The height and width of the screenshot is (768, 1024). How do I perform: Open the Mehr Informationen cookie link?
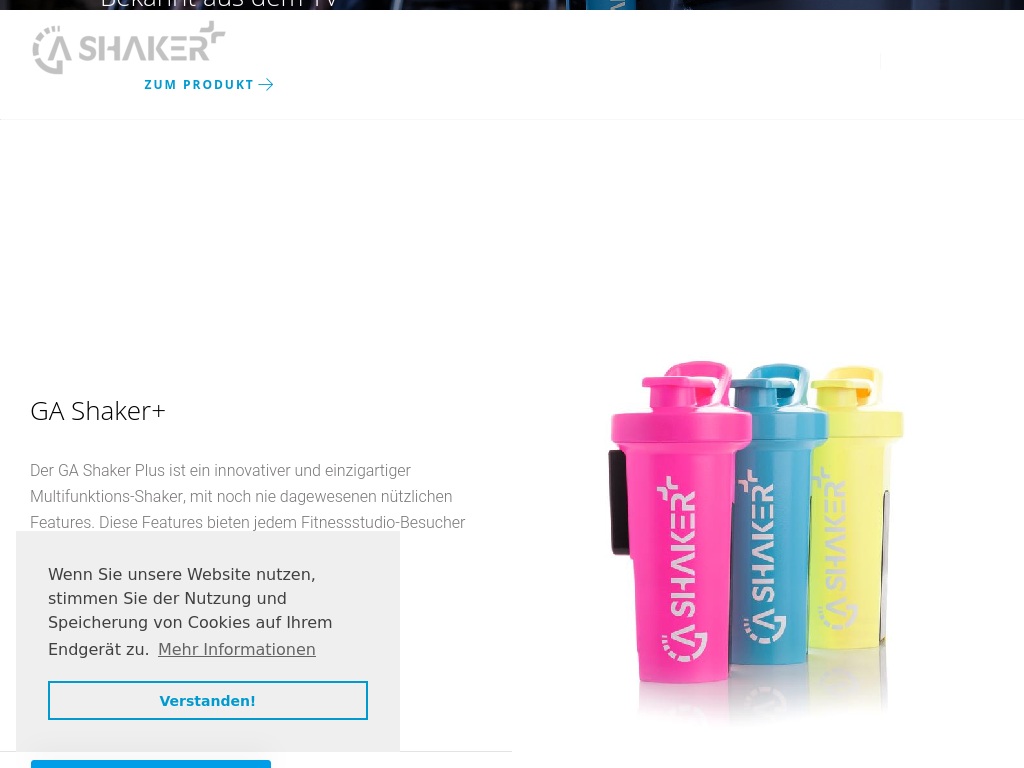click(236, 649)
